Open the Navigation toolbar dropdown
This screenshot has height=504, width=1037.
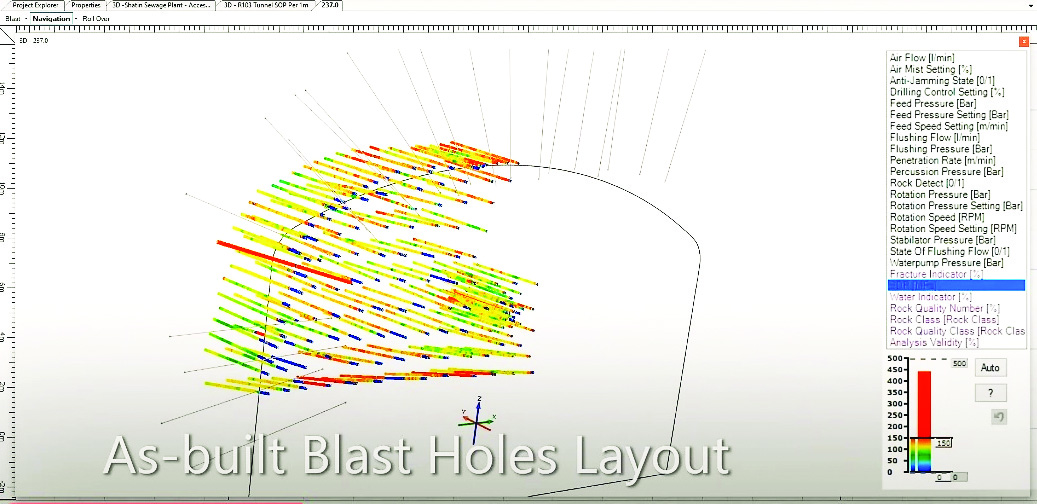52,18
